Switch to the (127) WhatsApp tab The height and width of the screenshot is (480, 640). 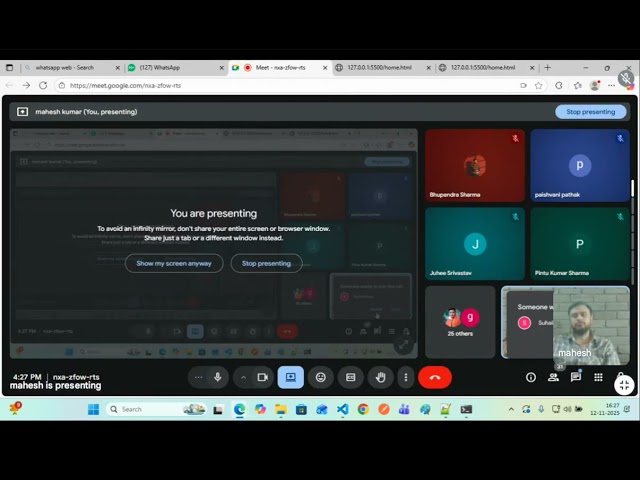pyautogui.click(x=176, y=68)
